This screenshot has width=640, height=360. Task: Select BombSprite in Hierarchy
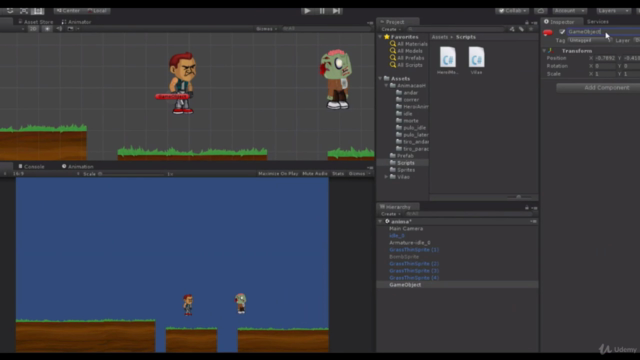tap(404, 257)
